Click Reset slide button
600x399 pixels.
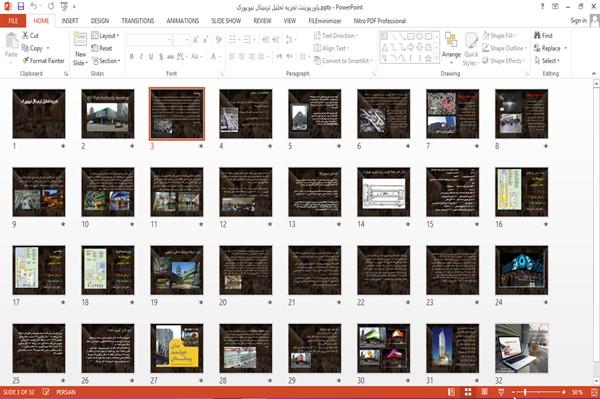(x=102, y=48)
